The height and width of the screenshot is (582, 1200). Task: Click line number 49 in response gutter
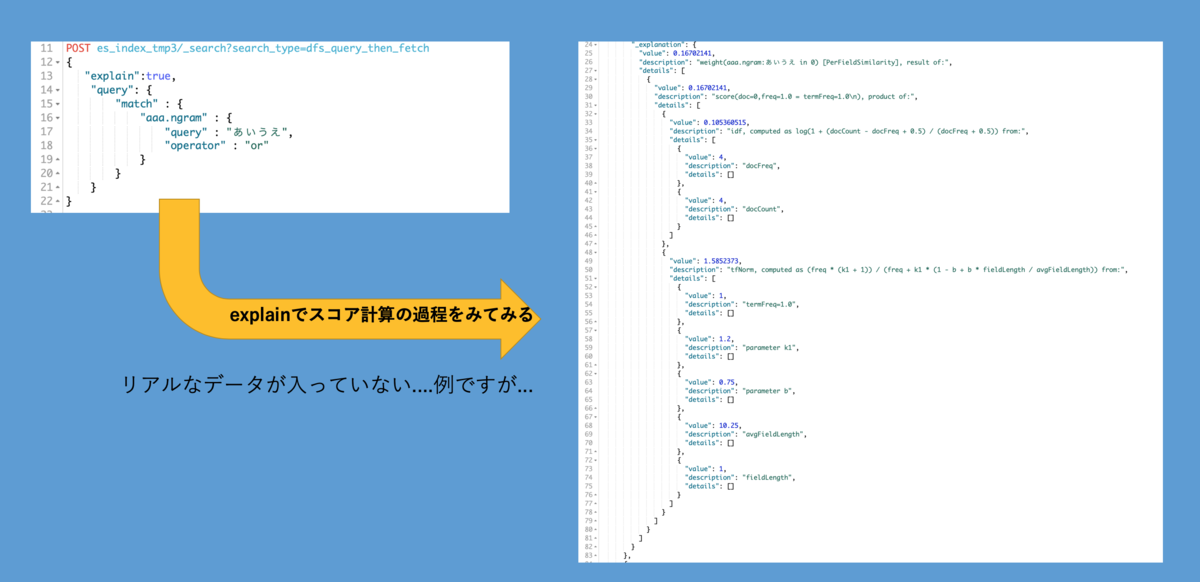[588, 261]
